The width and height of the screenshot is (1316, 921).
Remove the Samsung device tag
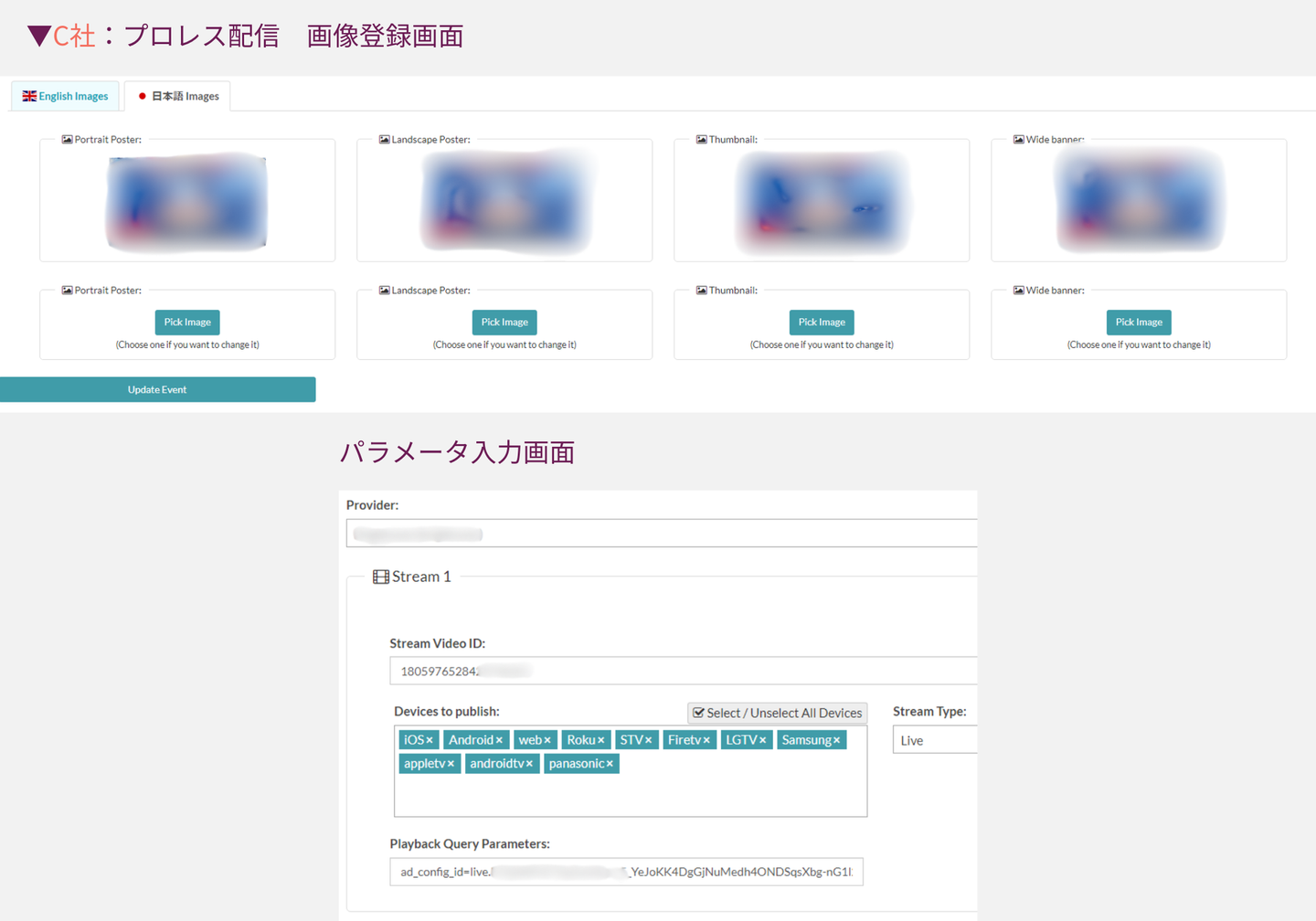[836, 740]
